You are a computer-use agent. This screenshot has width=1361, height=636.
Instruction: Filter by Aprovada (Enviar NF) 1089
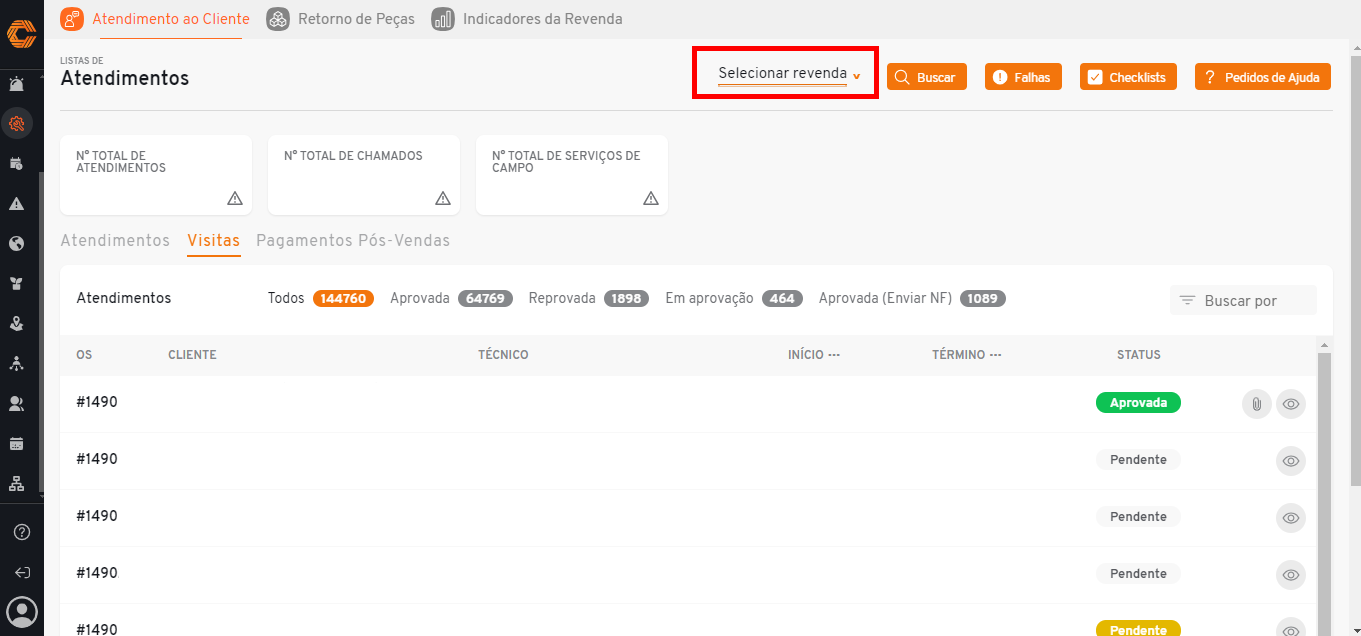pyautogui.click(x=912, y=298)
